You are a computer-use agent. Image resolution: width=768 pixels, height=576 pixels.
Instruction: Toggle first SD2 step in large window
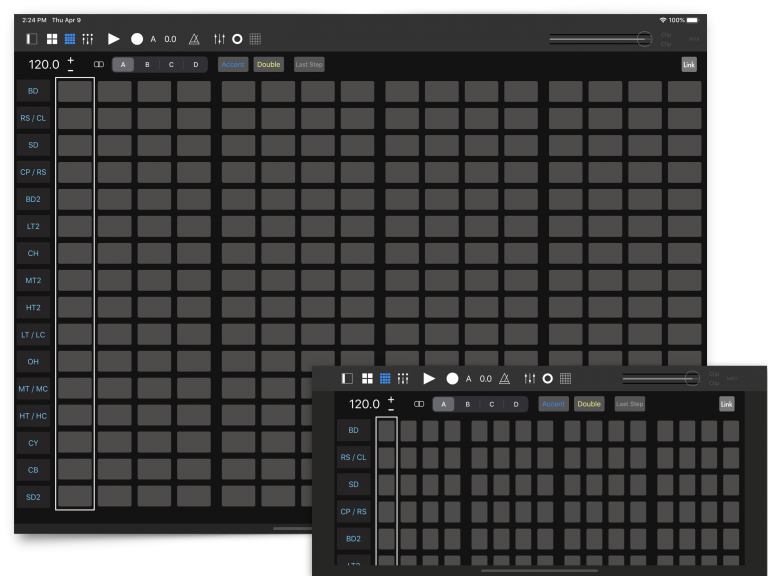[75, 497]
